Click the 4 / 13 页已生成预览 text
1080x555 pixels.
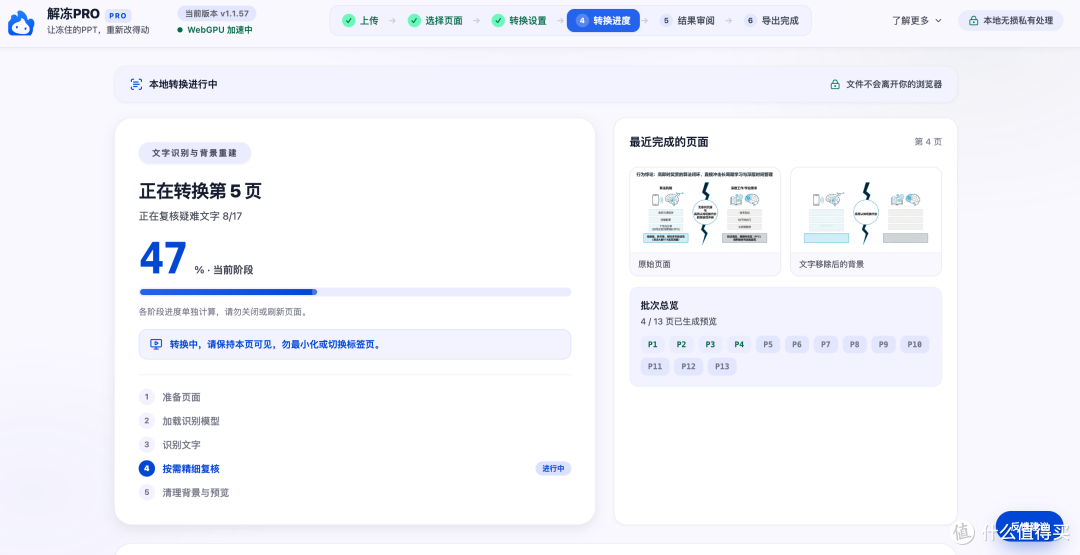tap(678, 321)
